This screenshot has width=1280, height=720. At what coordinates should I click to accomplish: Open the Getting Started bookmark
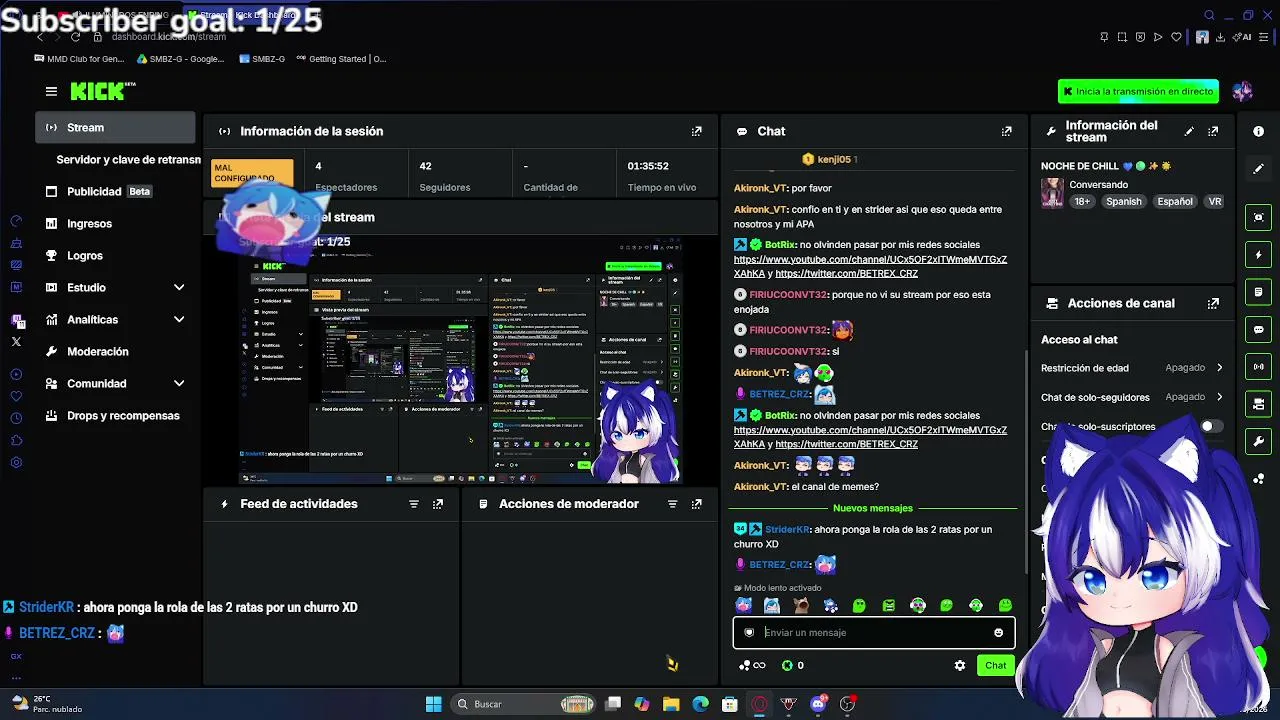click(x=339, y=59)
